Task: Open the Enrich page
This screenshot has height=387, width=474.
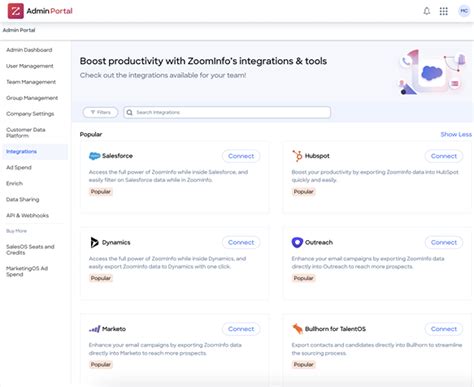Action: 14,184
